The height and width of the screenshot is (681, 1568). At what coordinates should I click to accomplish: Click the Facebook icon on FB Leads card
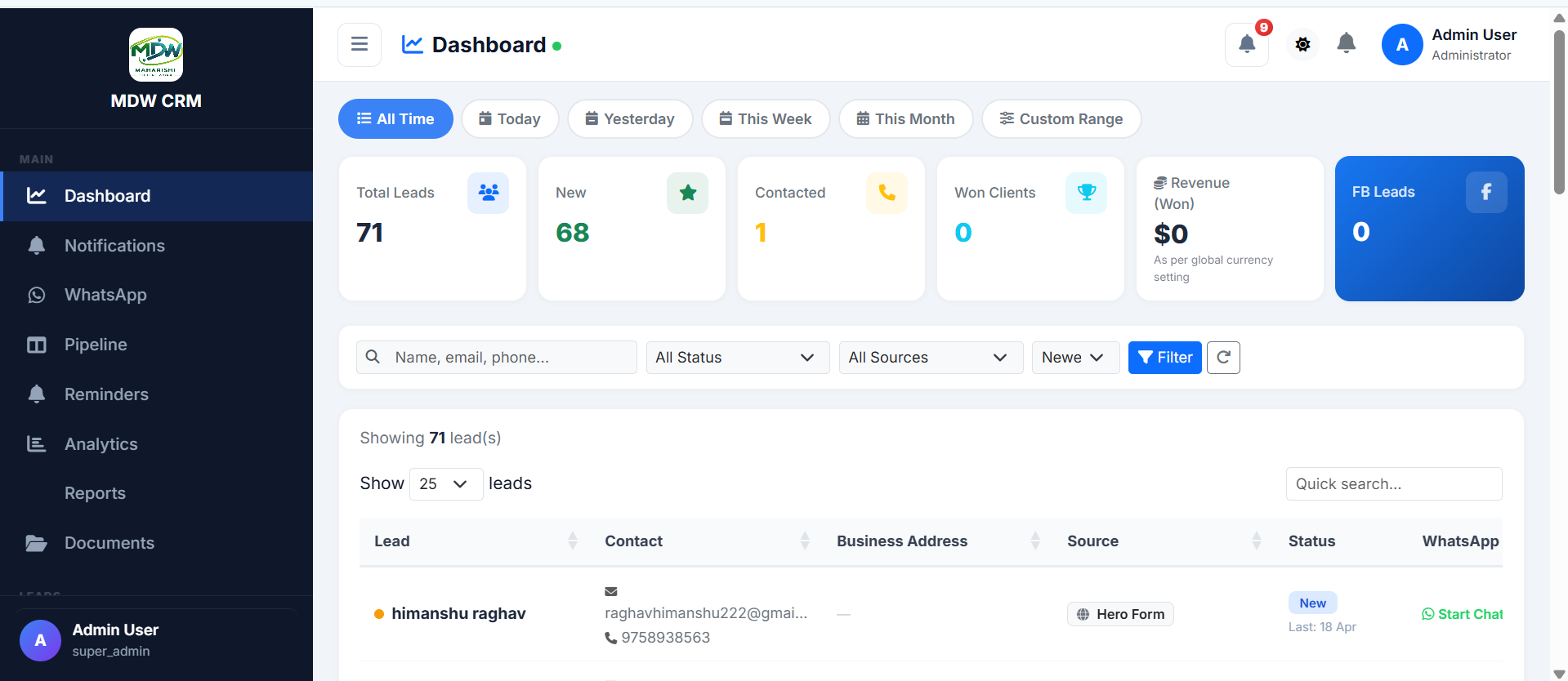click(x=1486, y=192)
